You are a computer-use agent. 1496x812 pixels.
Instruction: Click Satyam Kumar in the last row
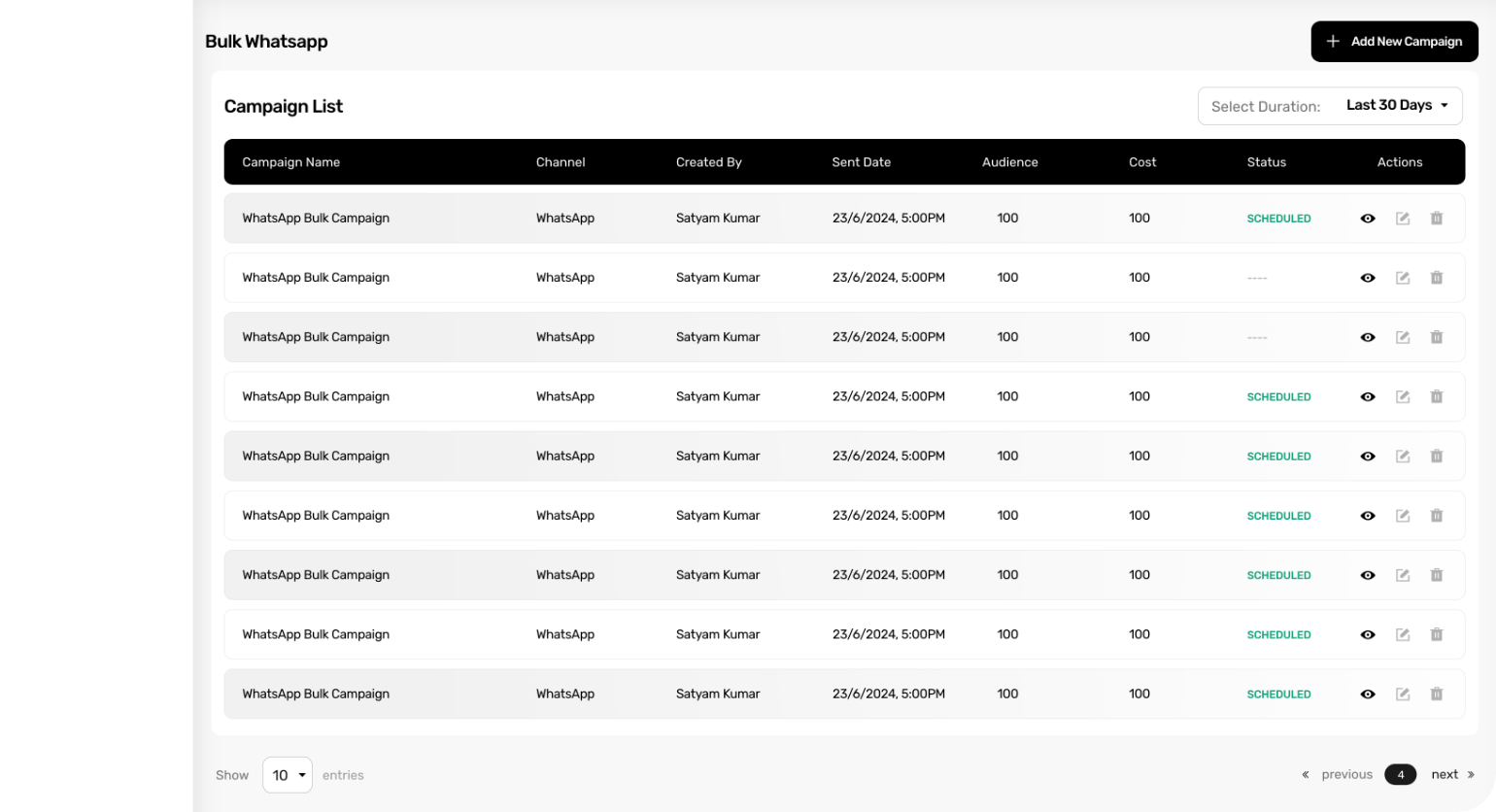click(x=718, y=694)
